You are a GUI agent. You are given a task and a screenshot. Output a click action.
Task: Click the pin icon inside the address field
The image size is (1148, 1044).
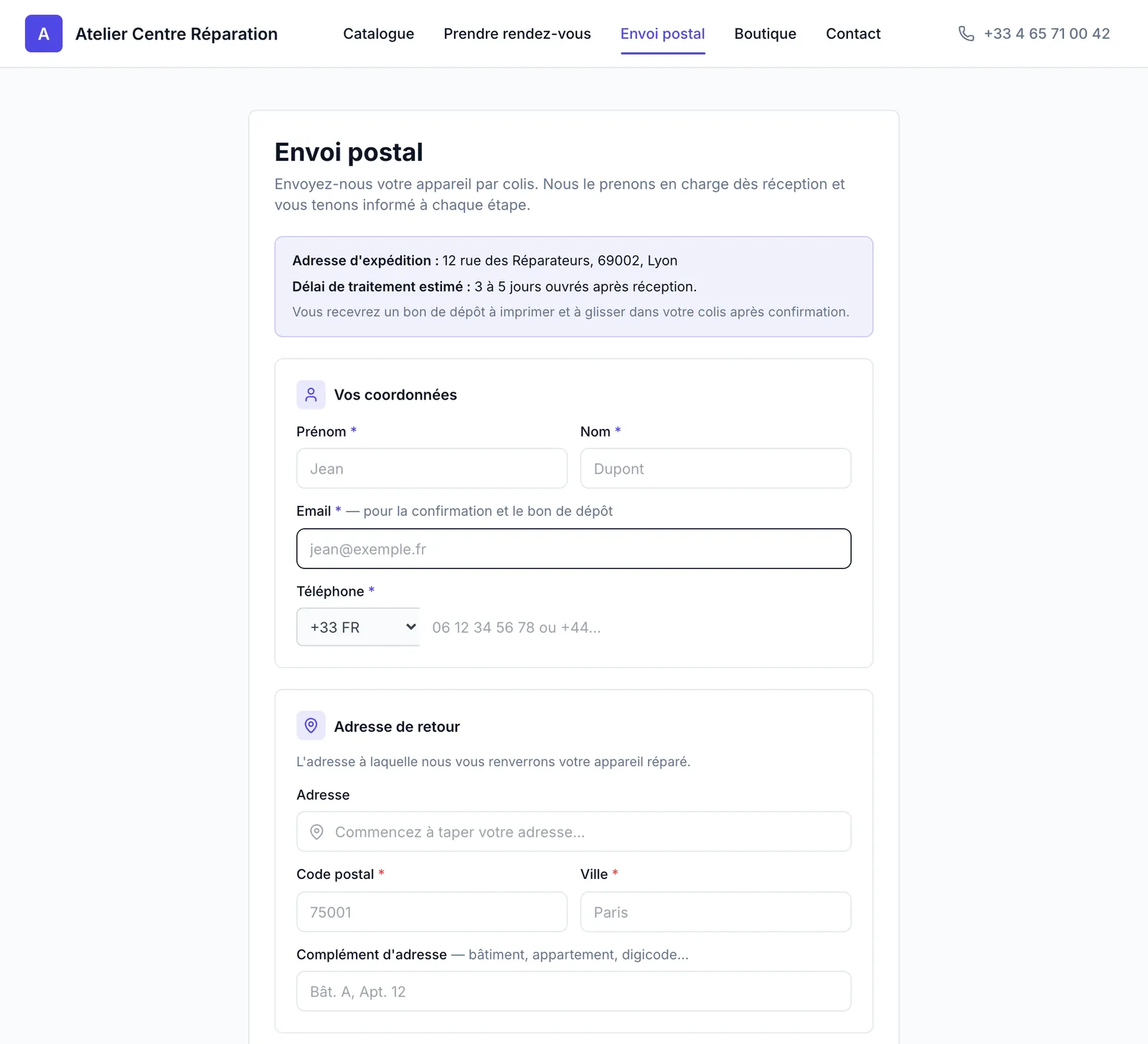tap(316, 832)
